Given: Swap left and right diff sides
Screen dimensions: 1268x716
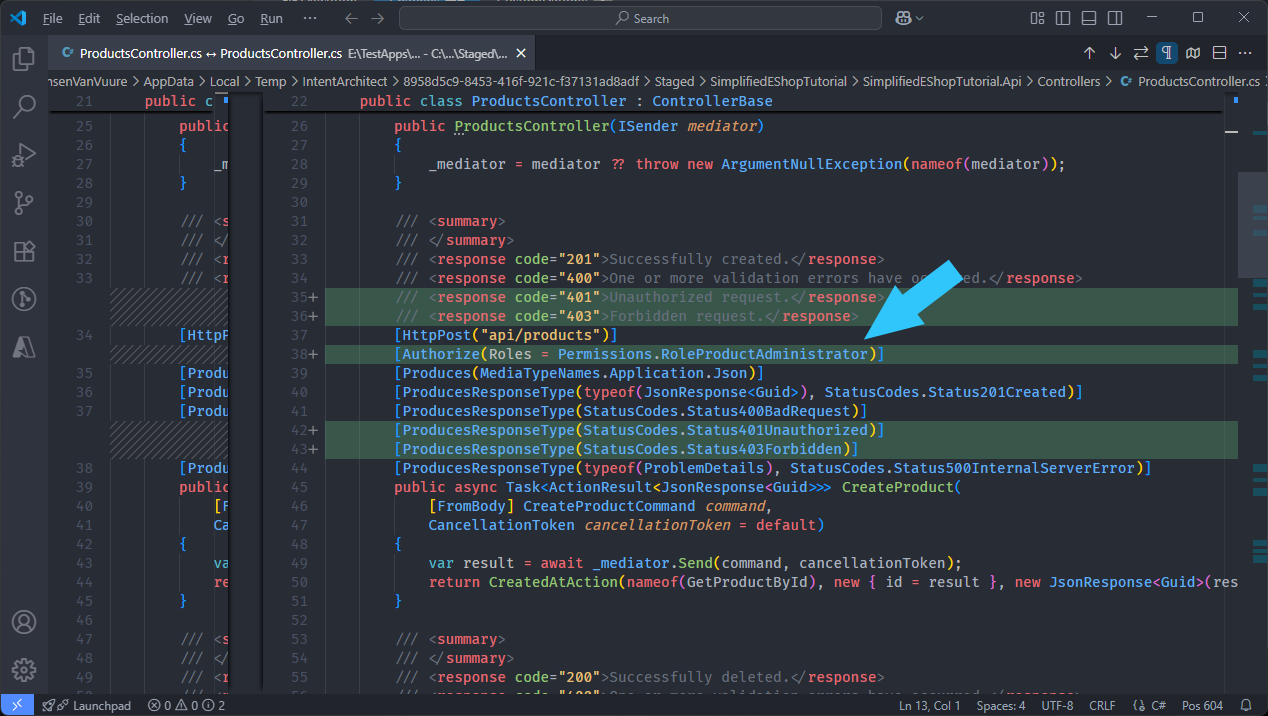Looking at the screenshot, I should coord(1141,53).
